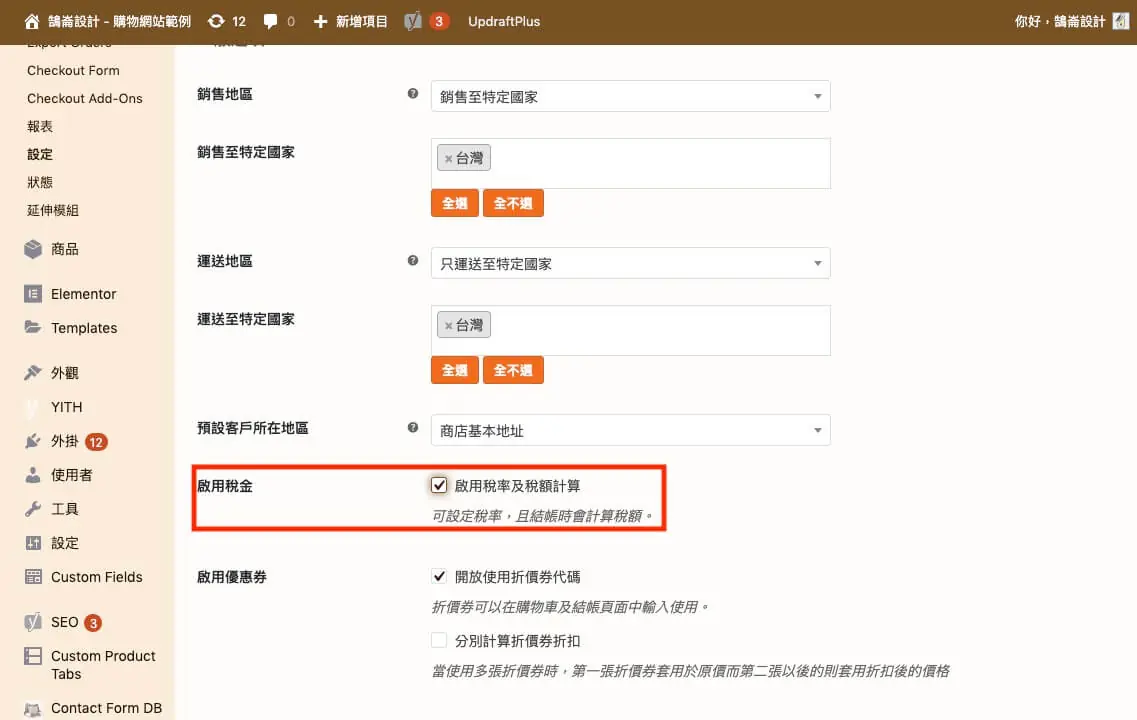Remove 台灣 from 銷售至特定國家

(x=448, y=159)
